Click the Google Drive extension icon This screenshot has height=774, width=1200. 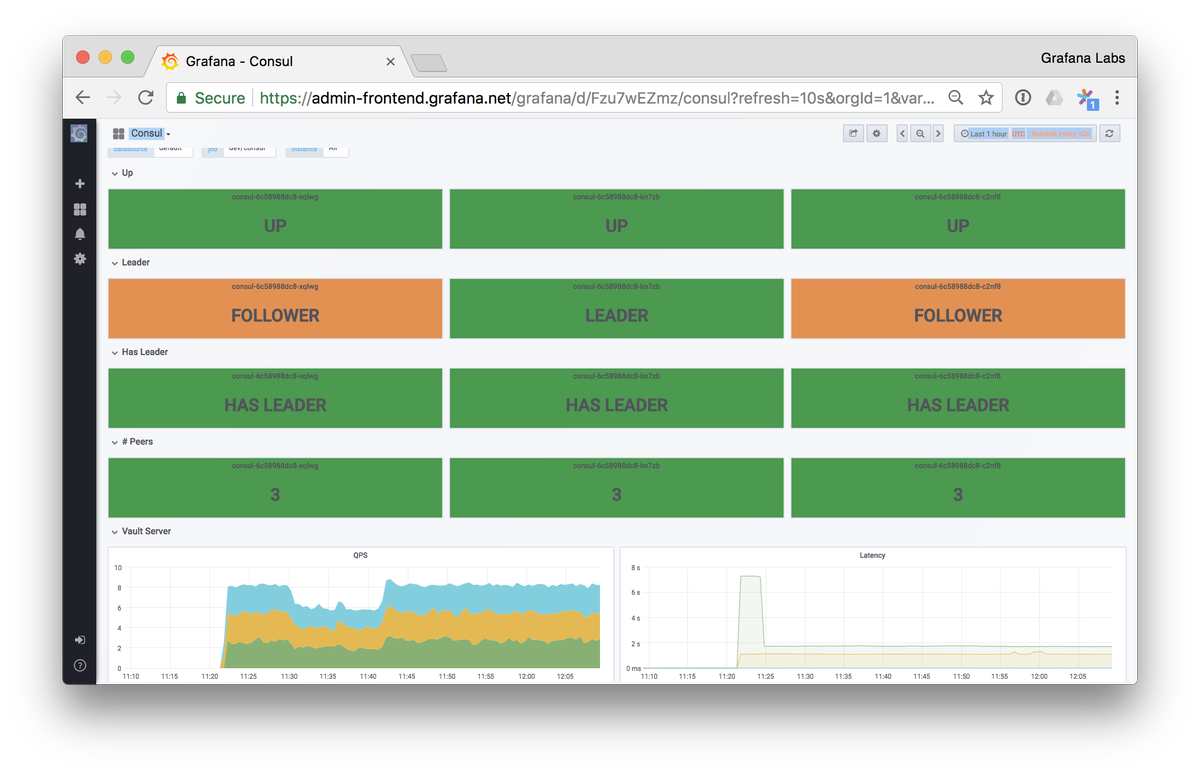pos(1054,98)
